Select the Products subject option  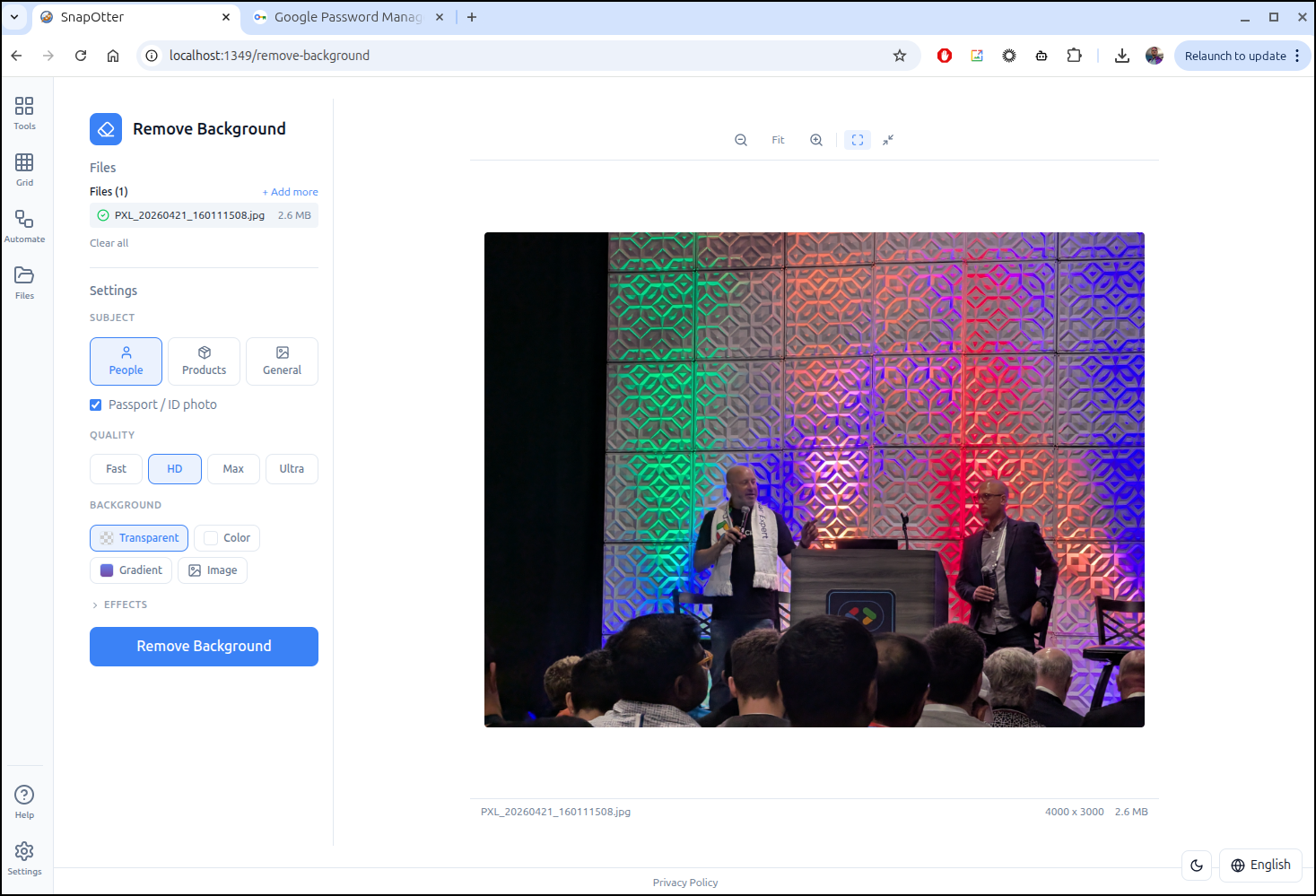[x=205, y=361]
